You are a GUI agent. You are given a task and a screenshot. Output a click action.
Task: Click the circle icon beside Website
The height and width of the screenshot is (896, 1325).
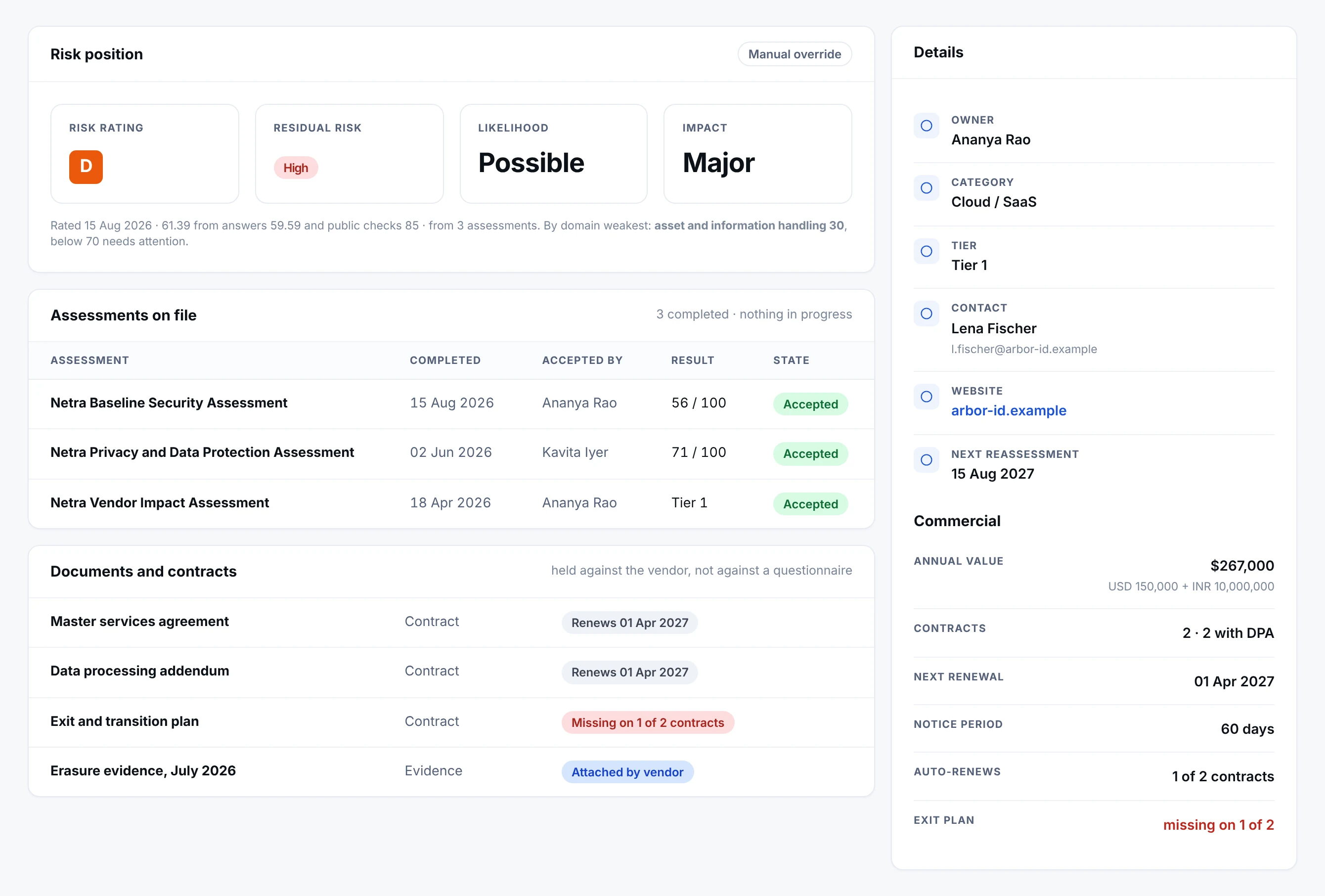pyautogui.click(x=926, y=397)
